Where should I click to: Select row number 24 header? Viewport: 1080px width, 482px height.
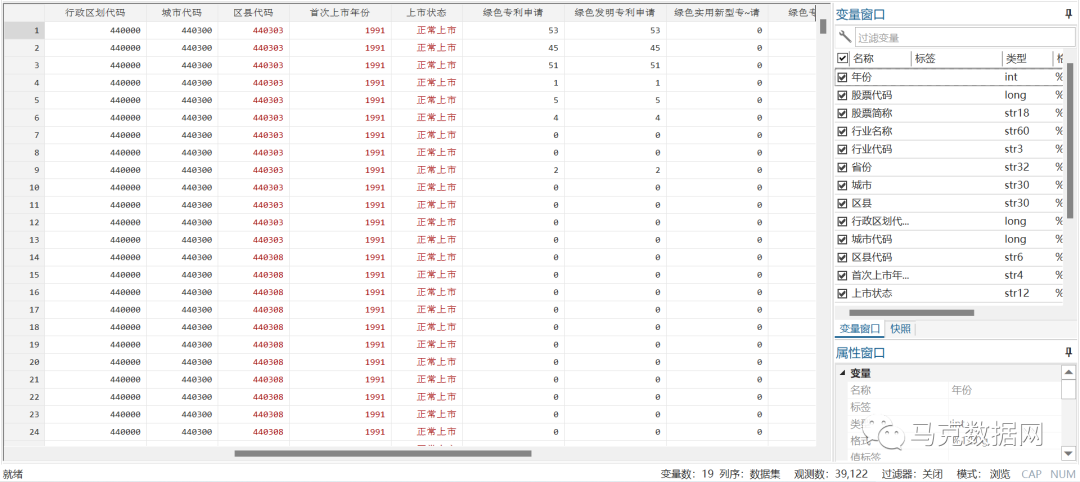pyautogui.click(x=23, y=432)
